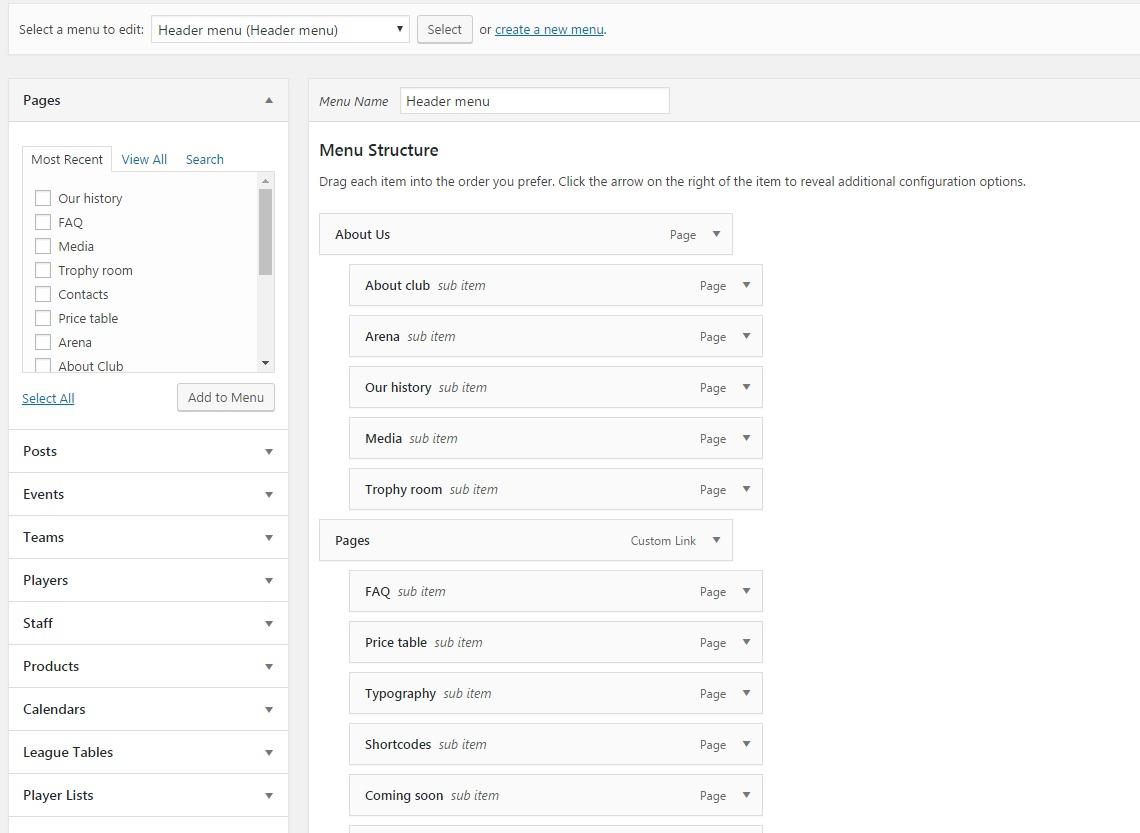The height and width of the screenshot is (833, 1140).
Task: Check the Our history page checkbox
Action: (x=43, y=198)
